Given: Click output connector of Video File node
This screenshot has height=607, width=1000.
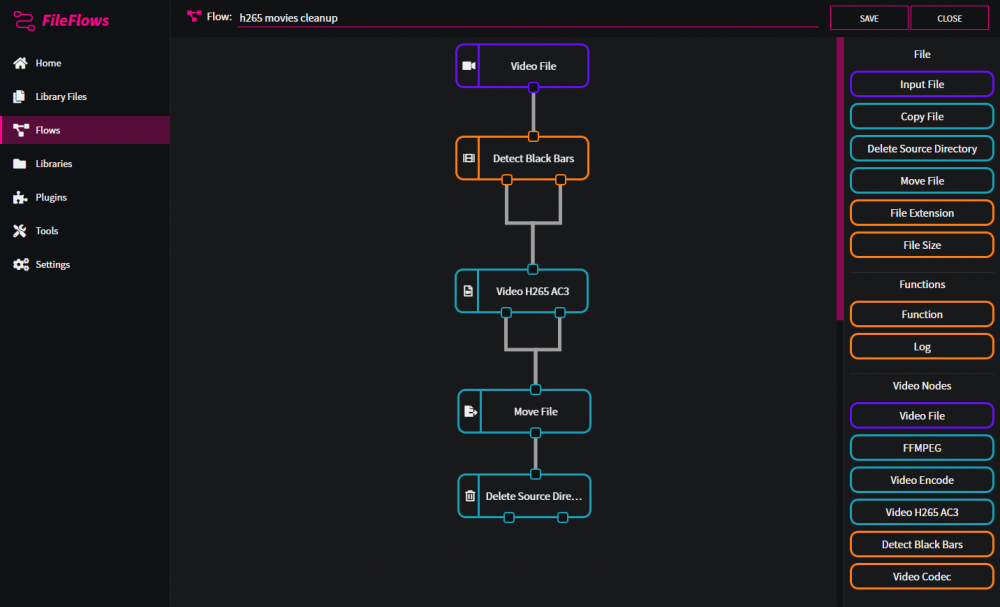Looking at the screenshot, I should [533, 87].
